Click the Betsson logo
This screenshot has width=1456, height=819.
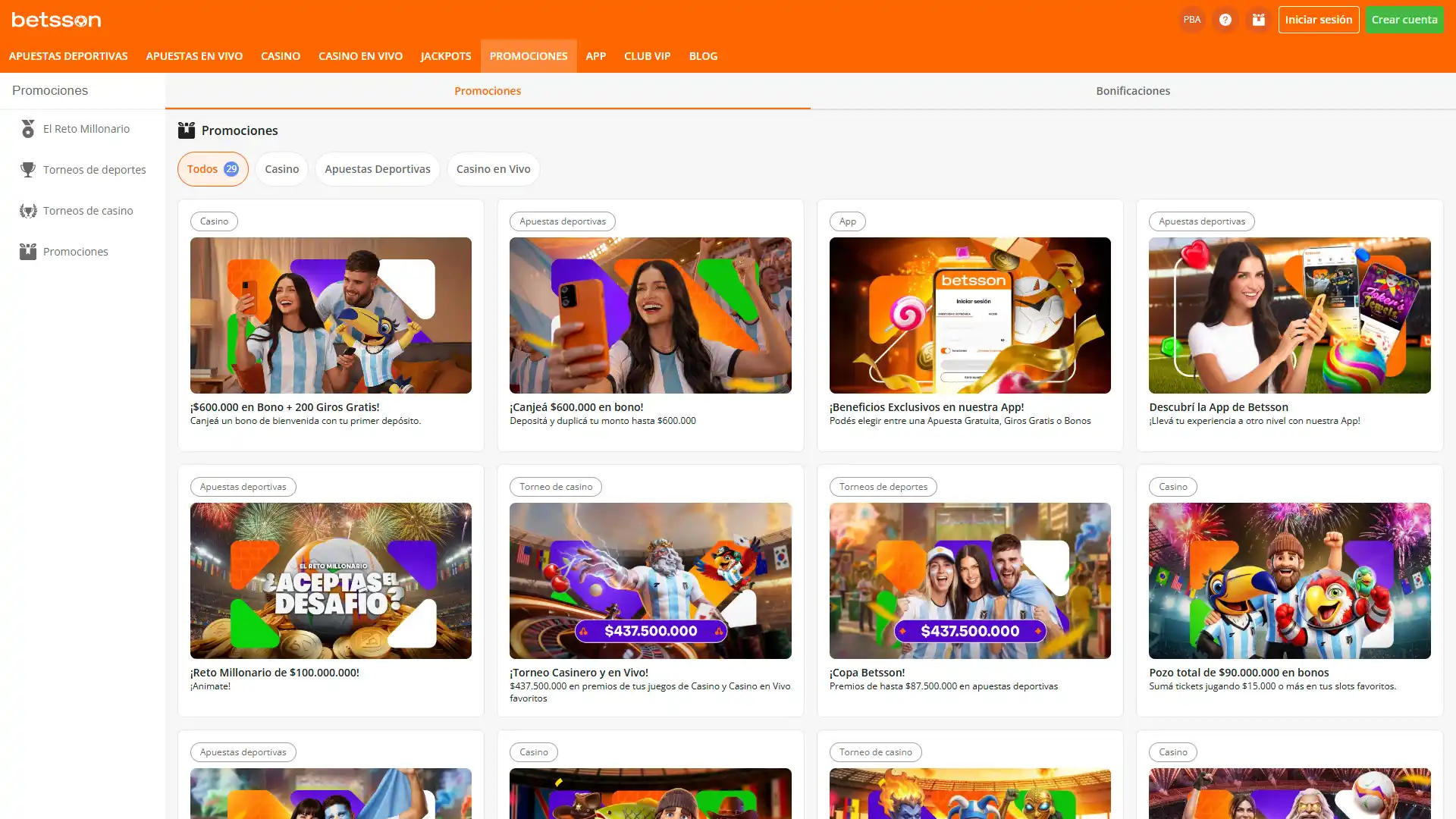56,20
